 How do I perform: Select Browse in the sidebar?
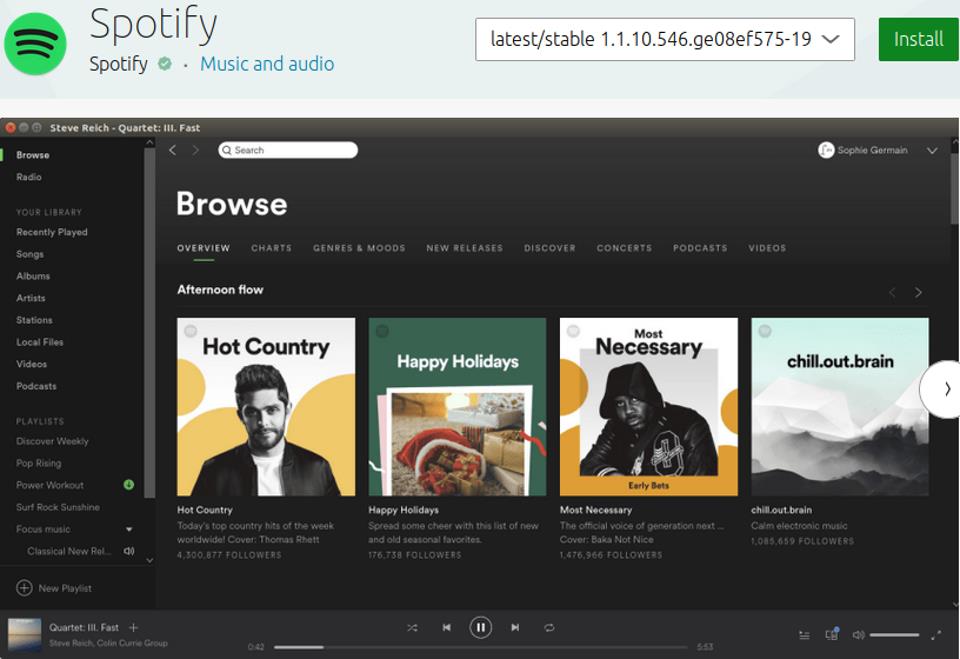[x=33, y=155]
